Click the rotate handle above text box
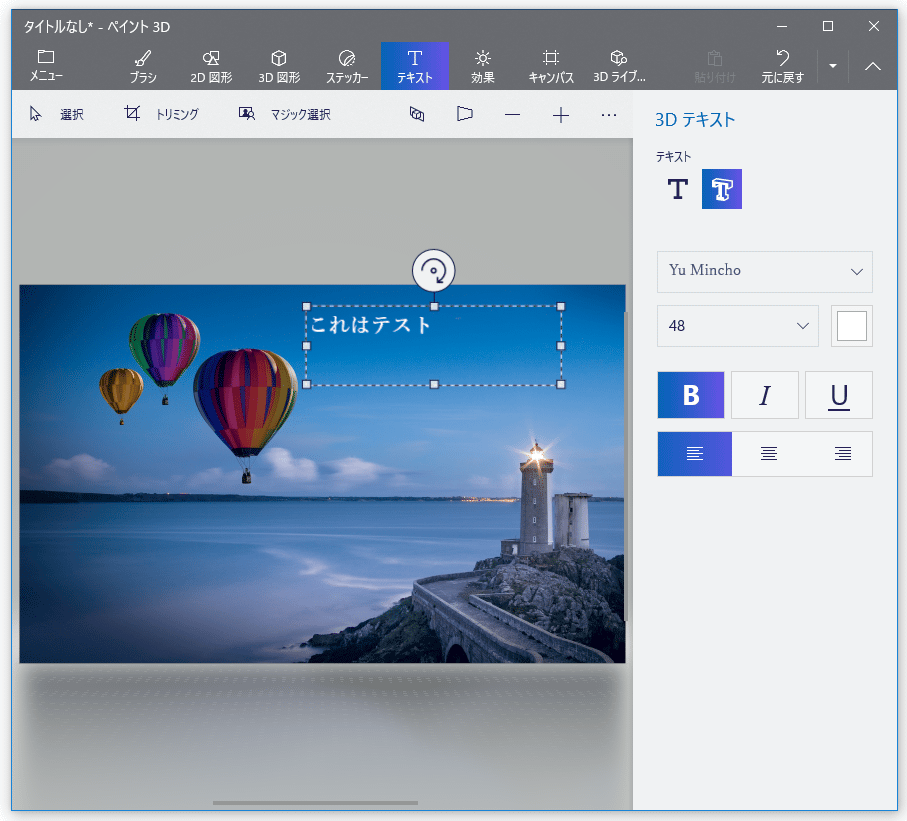The width and height of the screenshot is (907, 821). 434,270
